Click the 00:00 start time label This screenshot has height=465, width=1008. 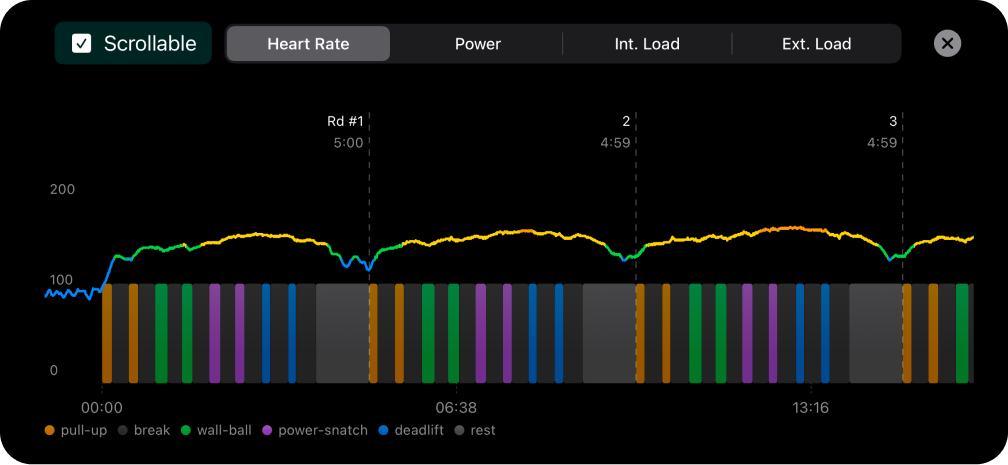coord(102,408)
